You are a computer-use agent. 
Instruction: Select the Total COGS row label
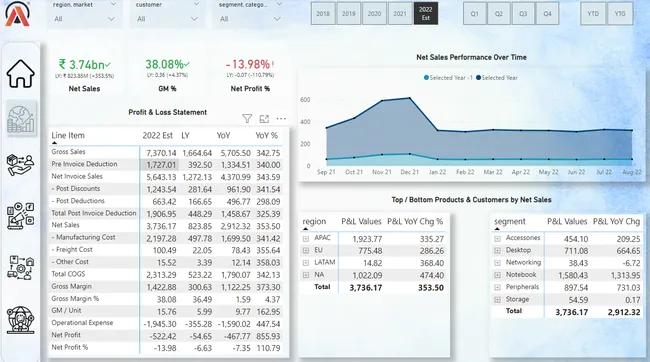[68, 274]
